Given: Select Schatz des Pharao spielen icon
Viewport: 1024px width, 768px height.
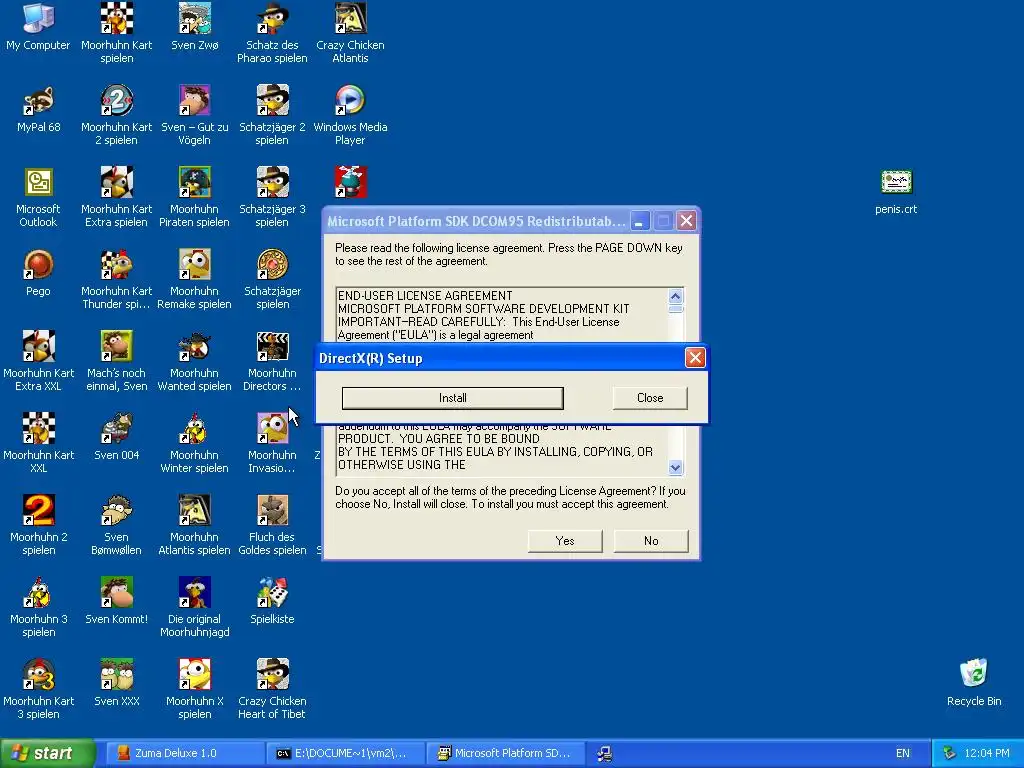Looking at the screenshot, I should coord(272,33).
